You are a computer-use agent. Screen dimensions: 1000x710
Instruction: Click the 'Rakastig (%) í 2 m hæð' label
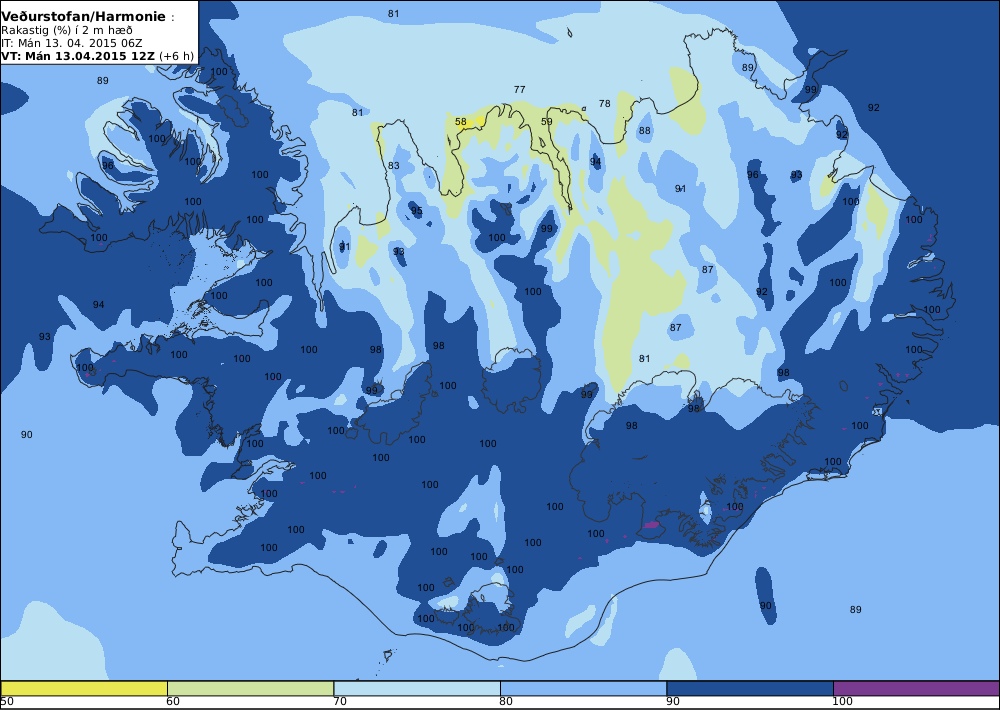(x=67, y=31)
